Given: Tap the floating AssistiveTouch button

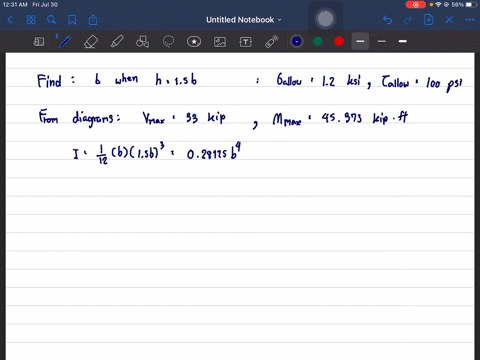Looking at the screenshot, I should coord(325,19).
